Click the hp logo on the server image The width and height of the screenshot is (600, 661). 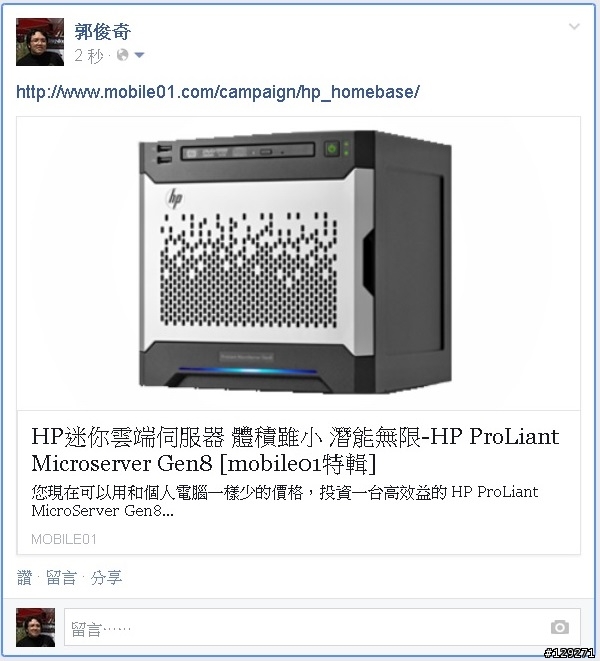[x=174, y=198]
